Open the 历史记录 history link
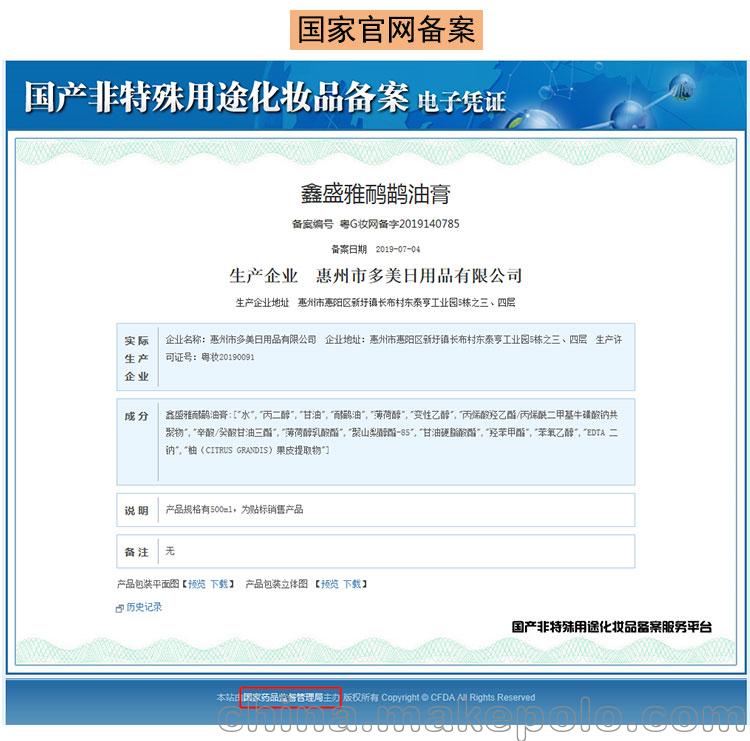 tap(144, 607)
